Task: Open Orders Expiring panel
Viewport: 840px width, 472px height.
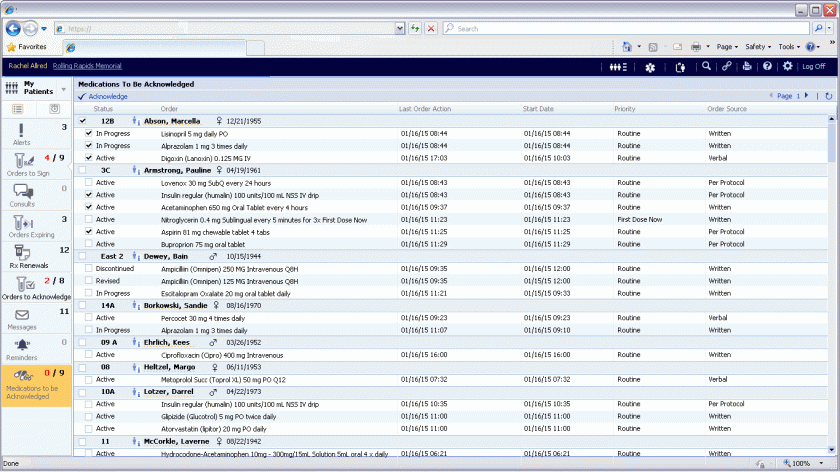Action: pyautogui.click(x=36, y=226)
